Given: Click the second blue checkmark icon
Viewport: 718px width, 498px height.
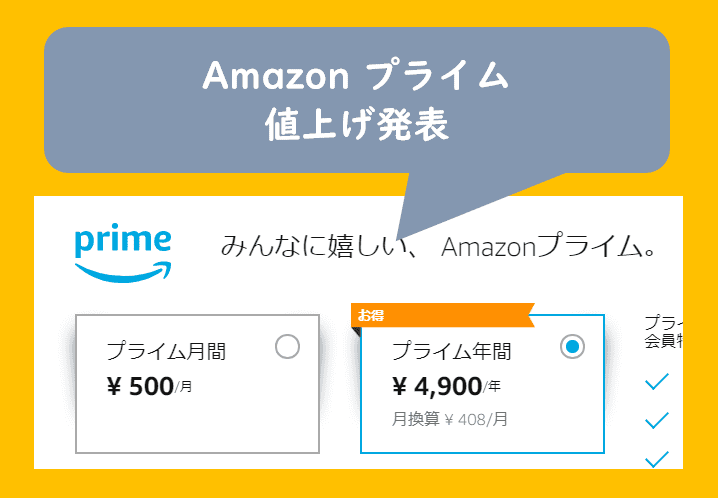Looking at the screenshot, I should [657, 420].
